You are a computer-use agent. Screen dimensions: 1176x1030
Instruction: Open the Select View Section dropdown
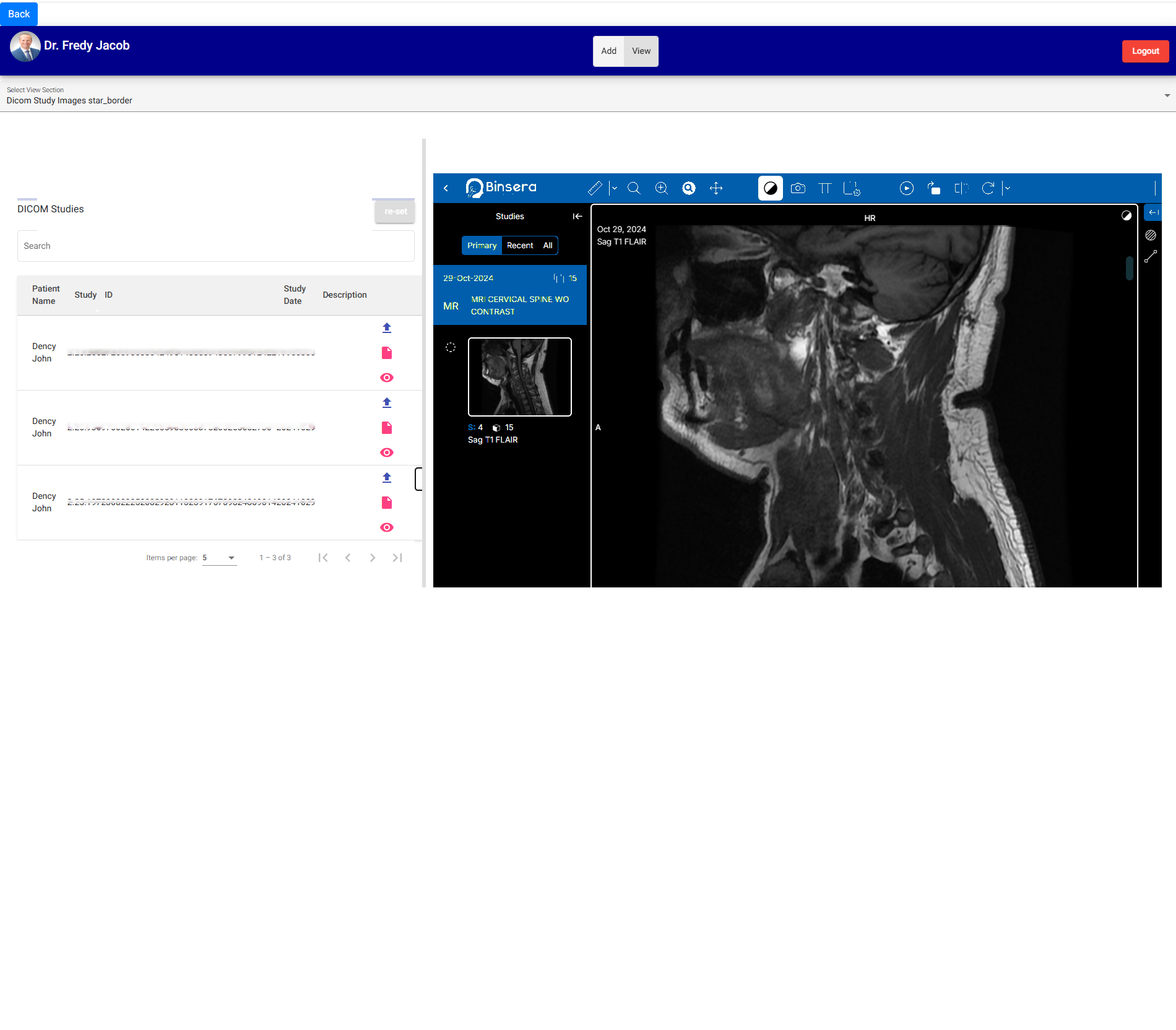click(588, 95)
